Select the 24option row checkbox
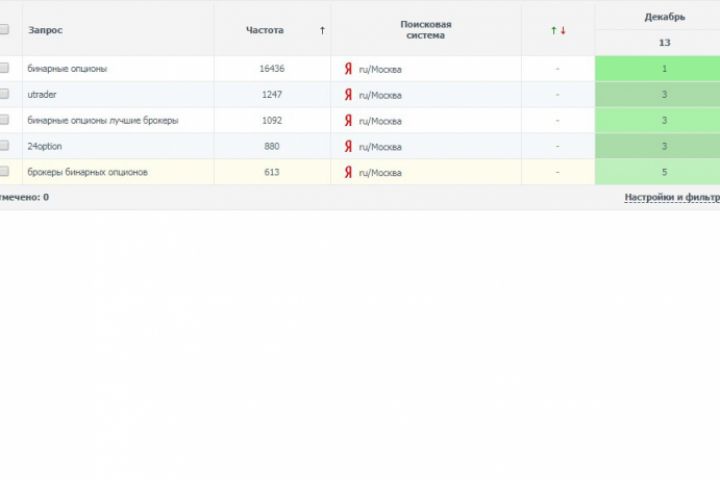The width and height of the screenshot is (720, 480). pos(4,146)
